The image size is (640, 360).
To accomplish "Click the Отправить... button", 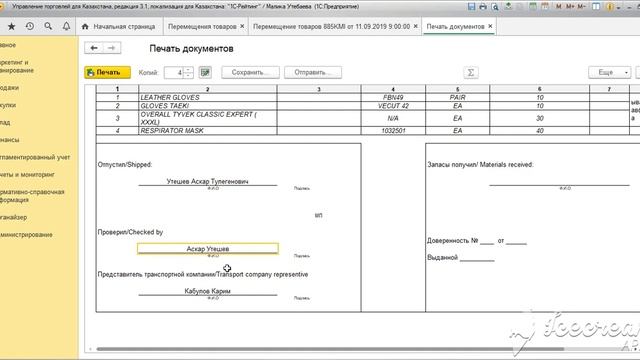I will [x=313, y=72].
